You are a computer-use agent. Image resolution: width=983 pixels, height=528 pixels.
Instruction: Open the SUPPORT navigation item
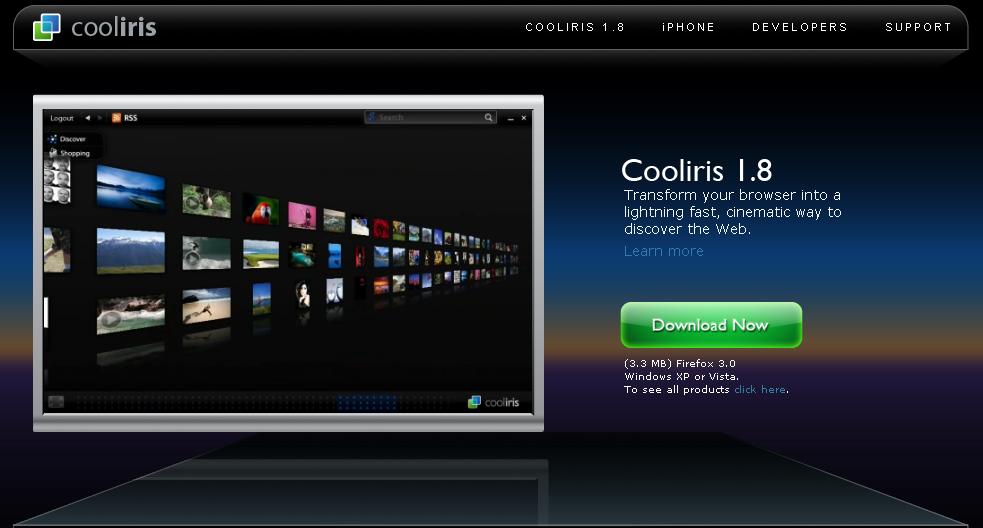[918, 27]
